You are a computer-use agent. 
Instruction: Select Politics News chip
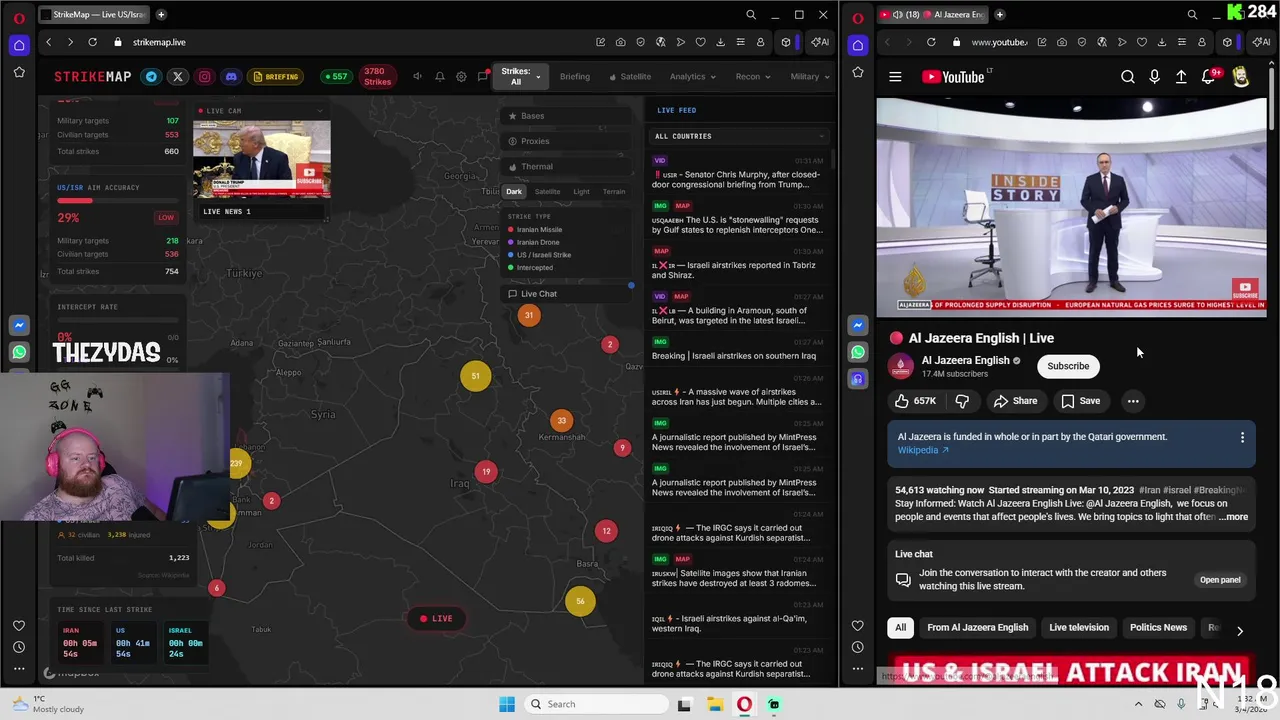coord(1158,628)
